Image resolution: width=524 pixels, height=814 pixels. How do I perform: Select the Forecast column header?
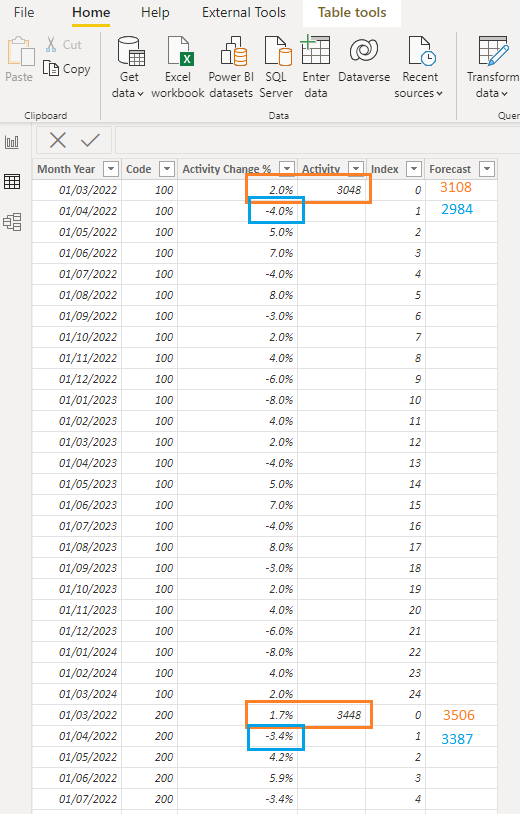point(461,169)
